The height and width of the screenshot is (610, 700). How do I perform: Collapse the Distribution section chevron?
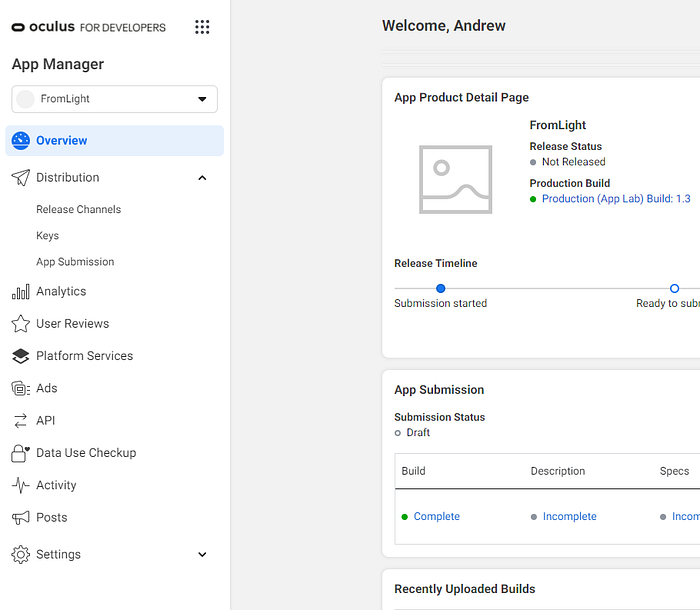tap(202, 178)
